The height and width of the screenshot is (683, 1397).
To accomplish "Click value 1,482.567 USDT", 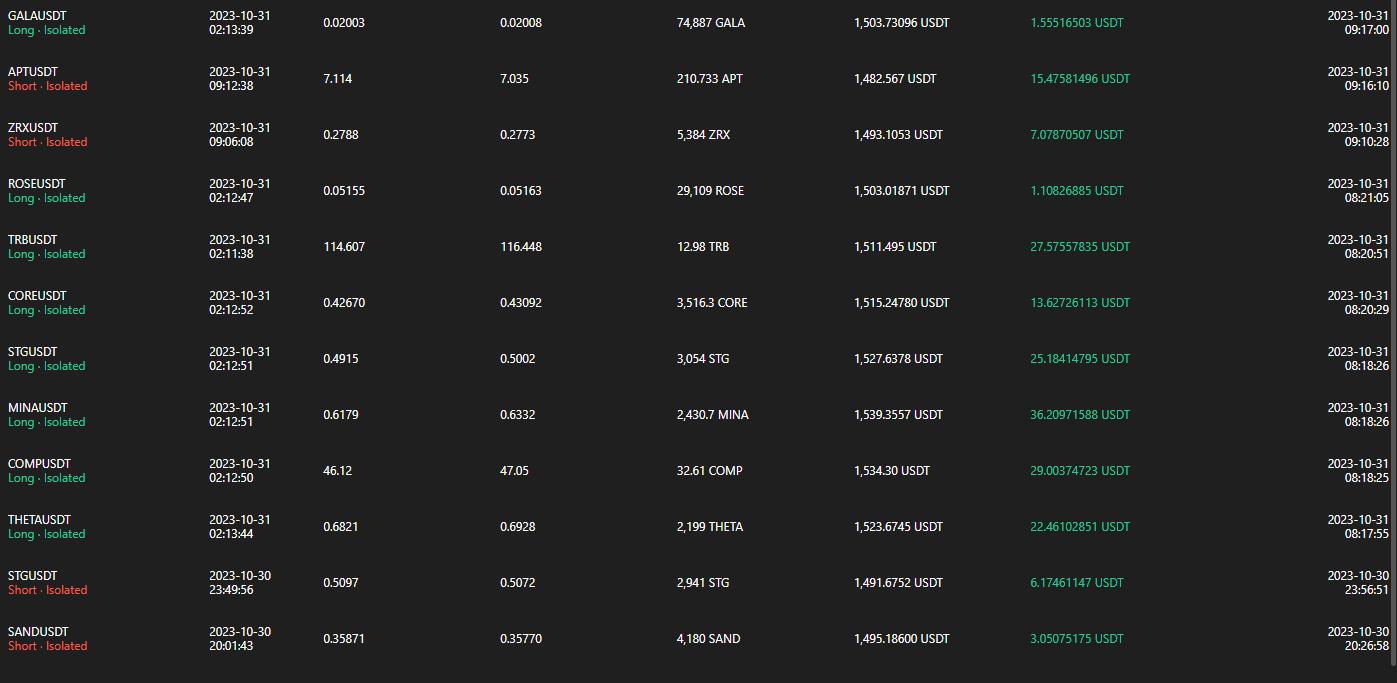I will click(895, 78).
